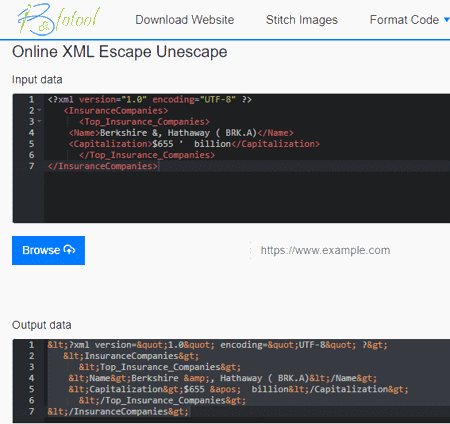Click the Browse upload button
This screenshot has height=424, width=450.
(x=48, y=250)
